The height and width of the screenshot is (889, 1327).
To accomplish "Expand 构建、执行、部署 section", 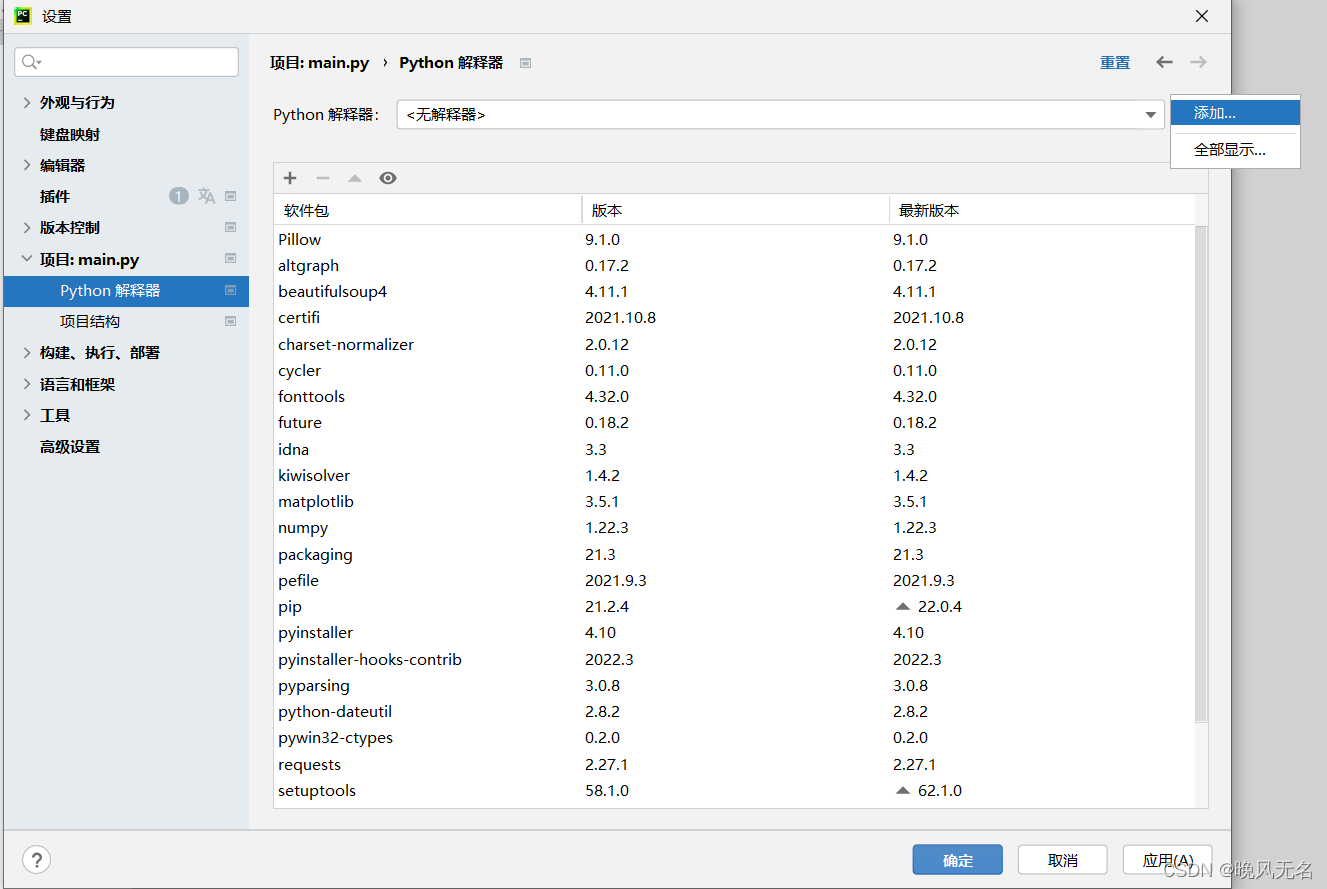I will pyautogui.click(x=27, y=352).
